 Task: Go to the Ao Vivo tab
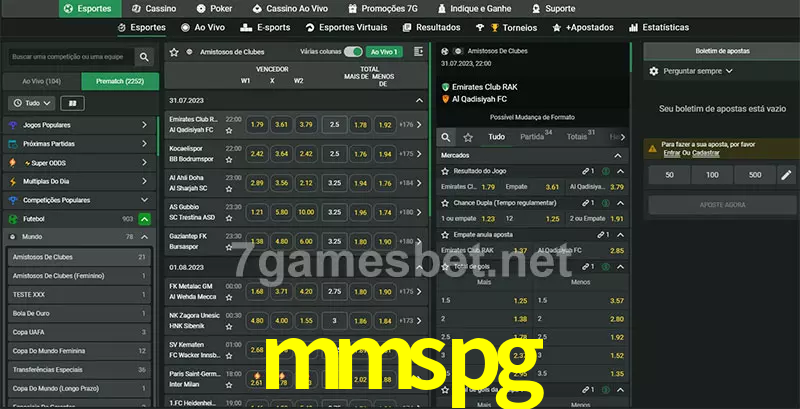point(203,28)
